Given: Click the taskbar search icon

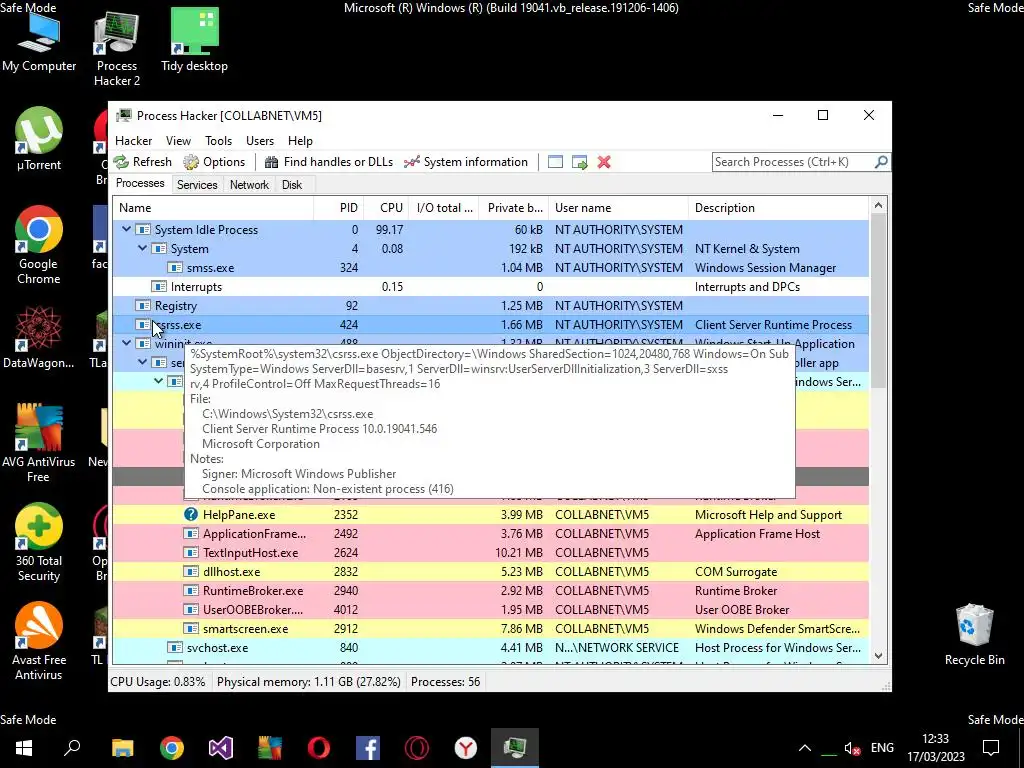Looking at the screenshot, I should pyautogui.click(x=72, y=748).
